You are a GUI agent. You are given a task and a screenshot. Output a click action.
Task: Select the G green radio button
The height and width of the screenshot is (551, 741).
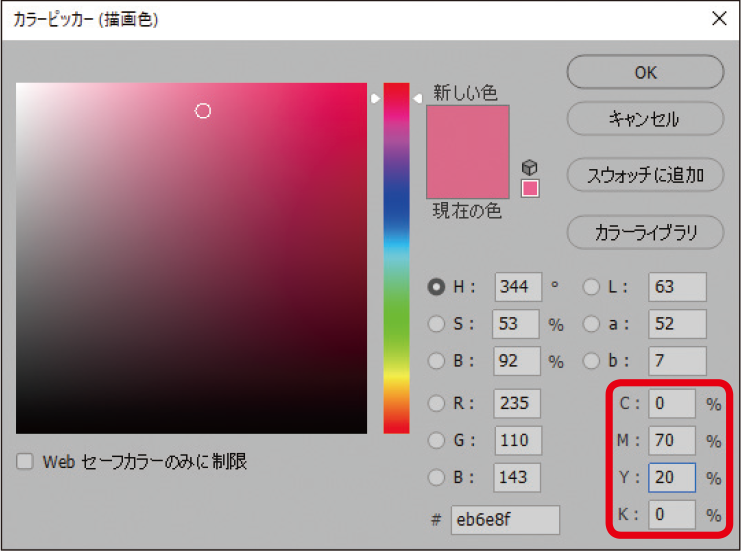pyautogui.click(x=436, y=440)
